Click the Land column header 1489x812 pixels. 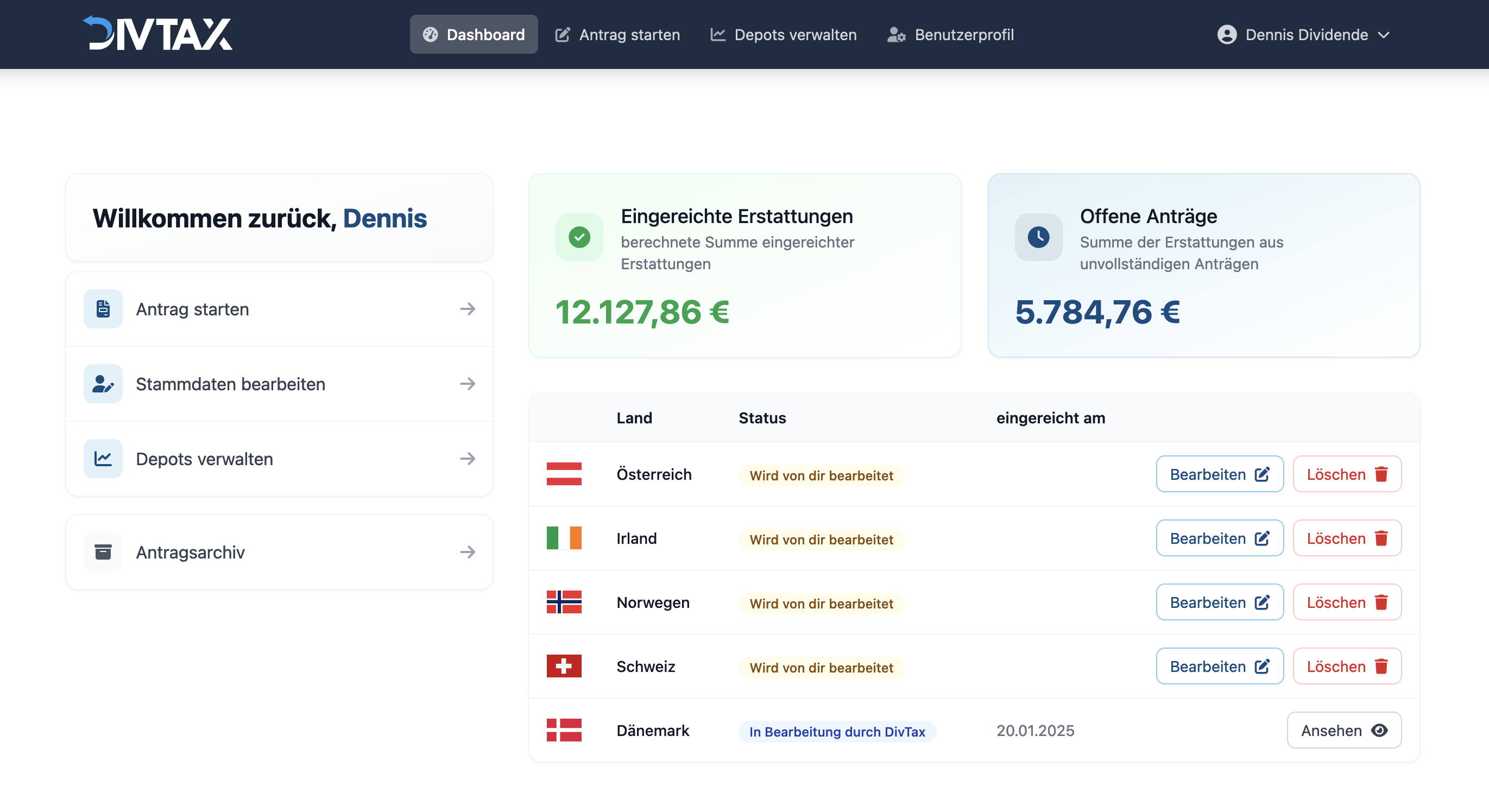(x=634, y=418)
